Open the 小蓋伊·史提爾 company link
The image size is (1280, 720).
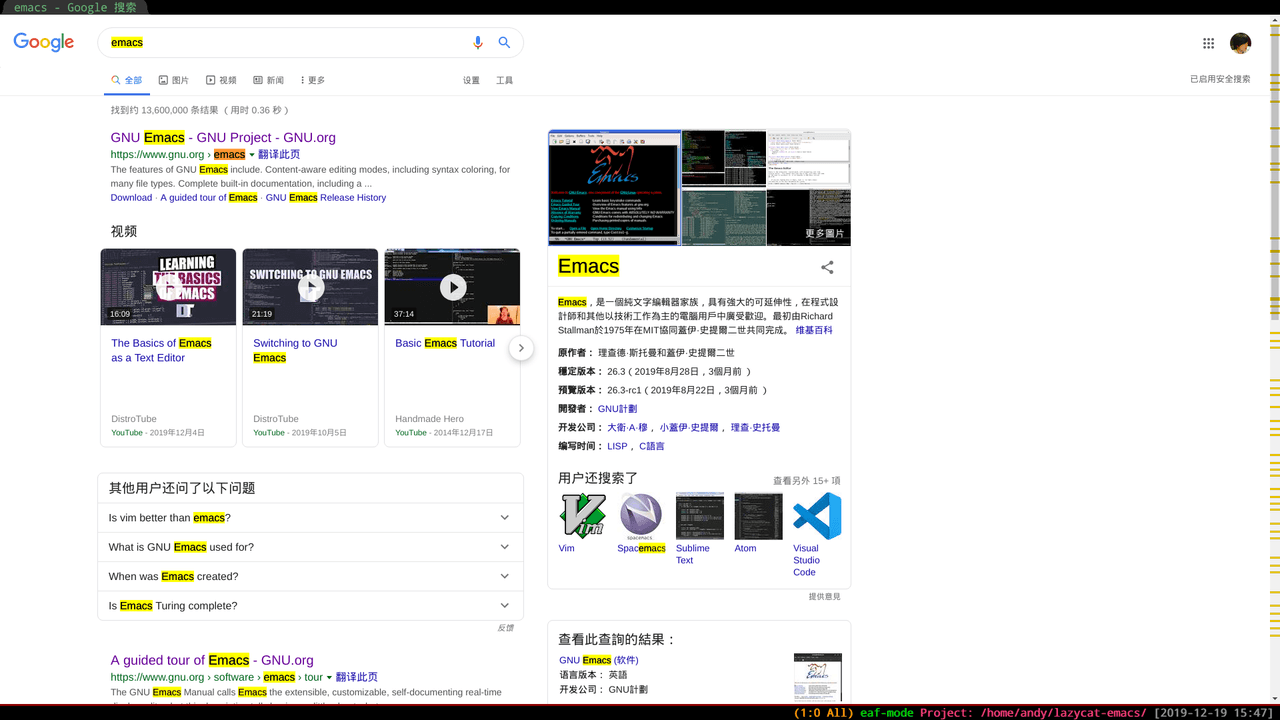689,428
